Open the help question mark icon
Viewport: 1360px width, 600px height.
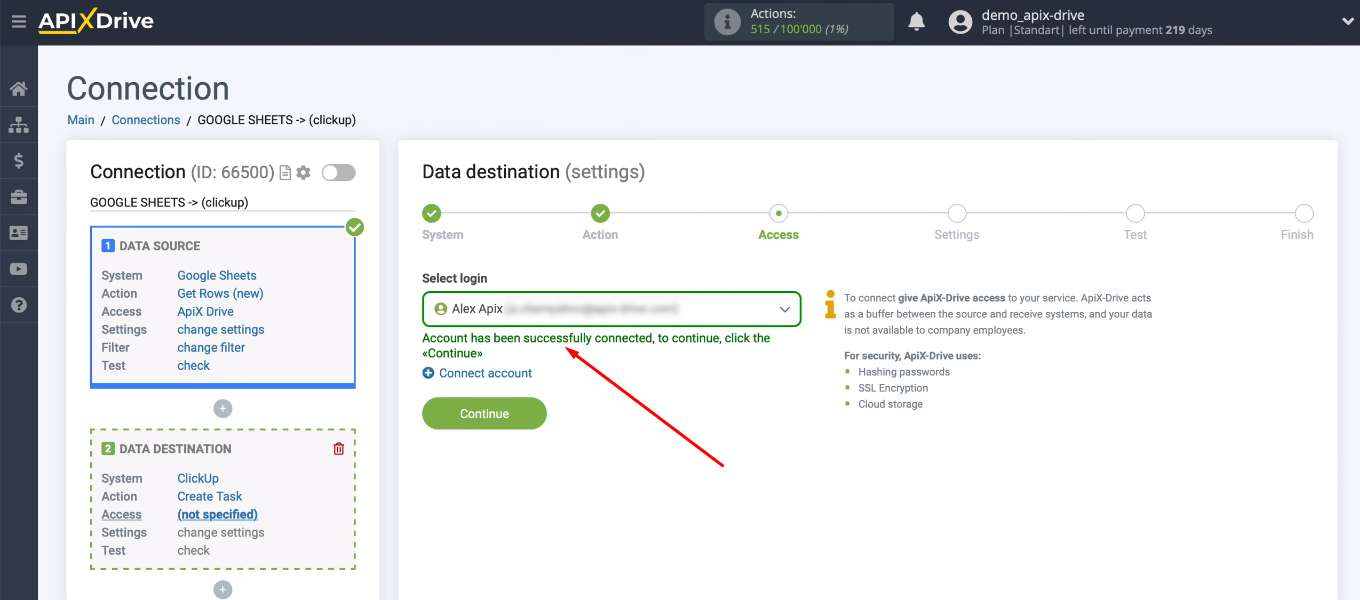[x=18, y=305]
